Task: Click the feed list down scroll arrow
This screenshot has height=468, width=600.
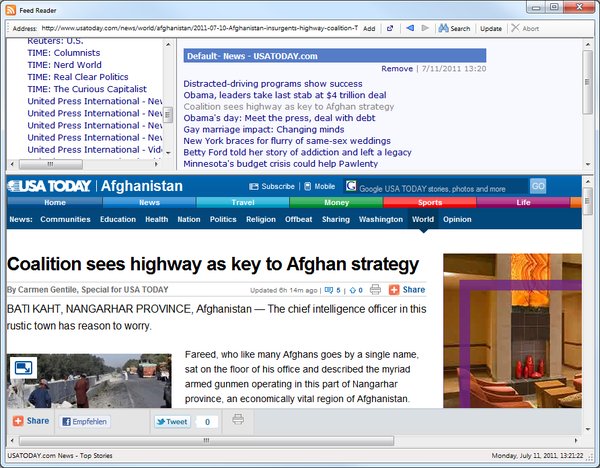Action: pos(168,153)
